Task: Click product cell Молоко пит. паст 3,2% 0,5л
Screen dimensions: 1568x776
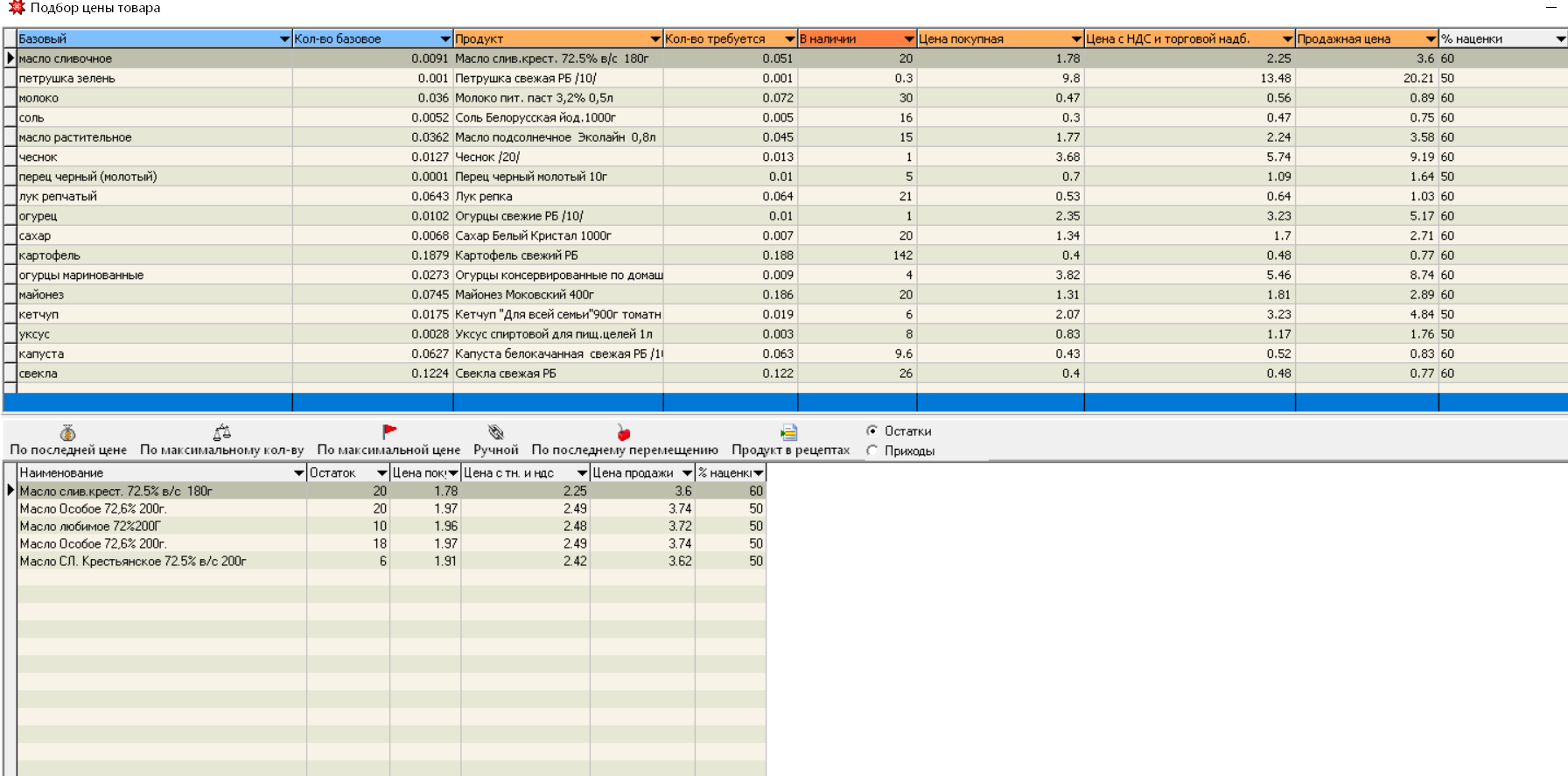Action: point(558,98)
